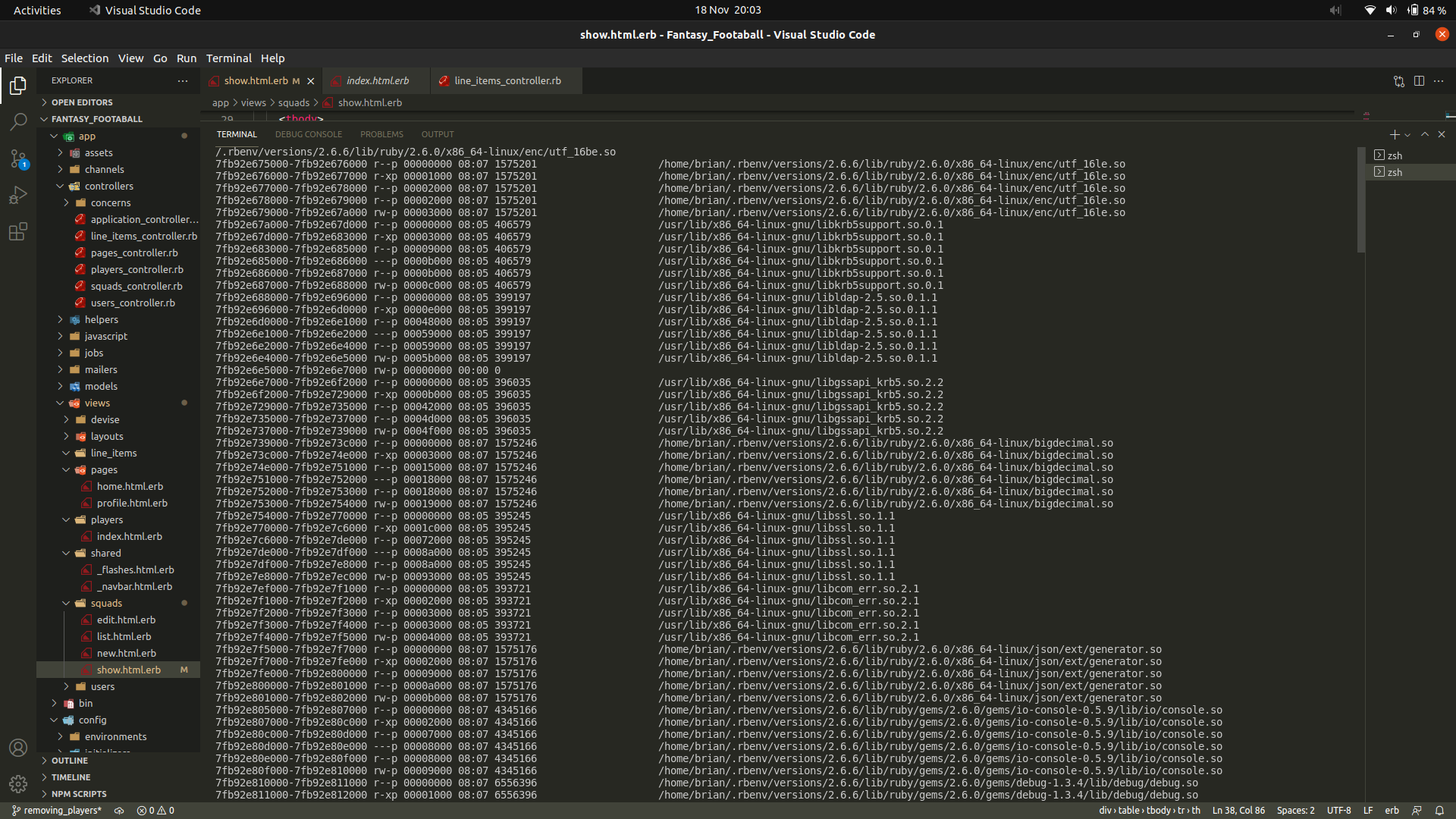Expand the helpers folder
Screen dimensions: 1456x819
click(x=101, y=319)
